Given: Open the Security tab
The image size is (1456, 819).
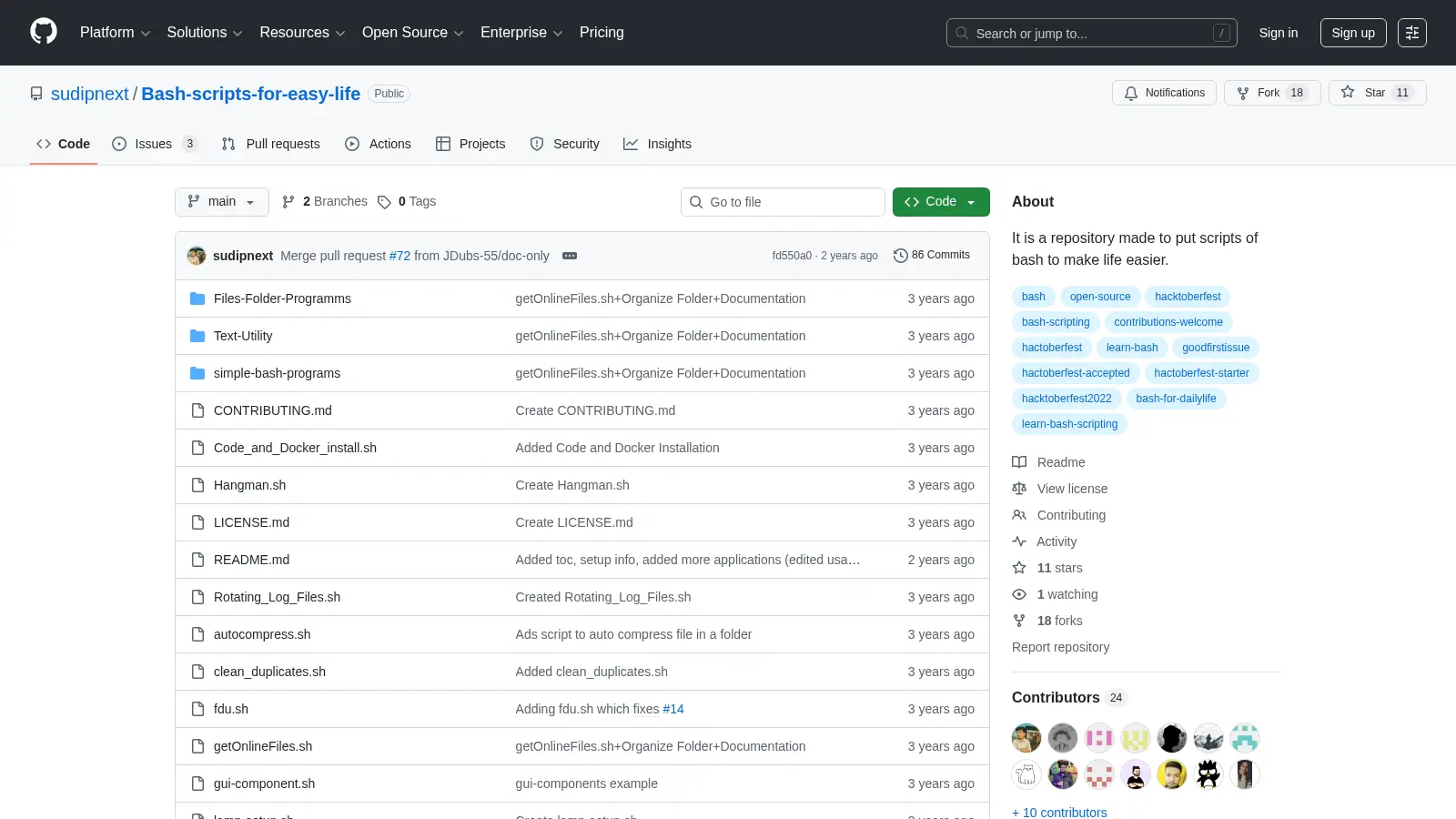Looking at the screenshot, I should 565,144.
